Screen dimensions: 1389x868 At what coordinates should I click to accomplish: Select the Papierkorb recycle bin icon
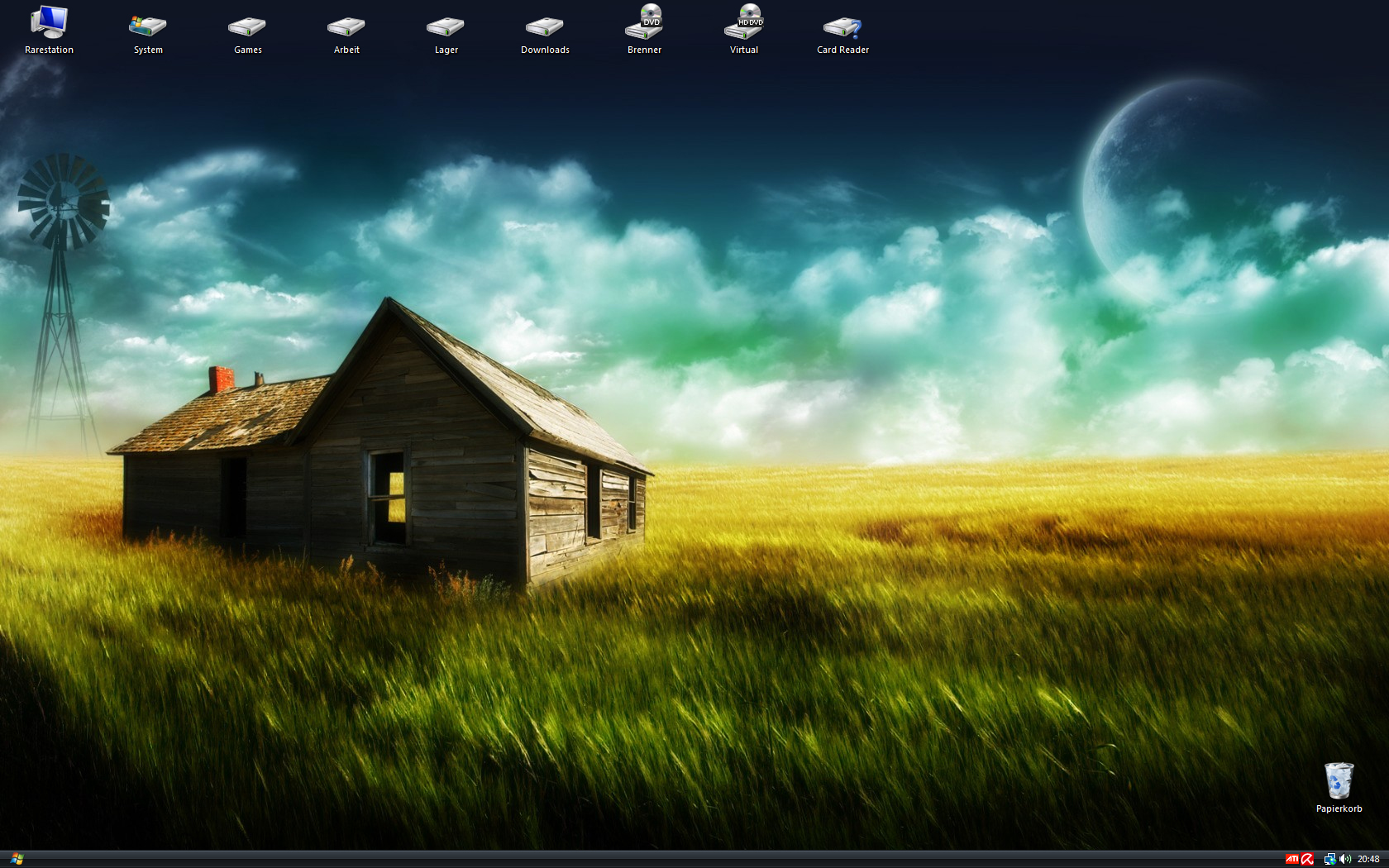[1339, 780]
